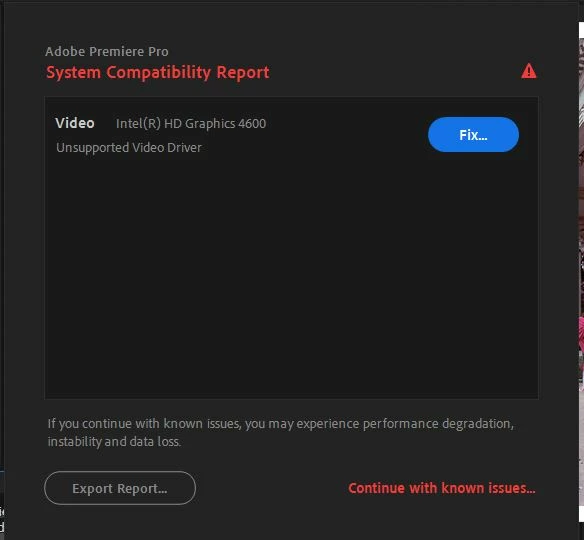This screenshot has width=584, height=540.
Task: Click the blue Fix... button
Action: pyautogui.click(x=473, y=134)
